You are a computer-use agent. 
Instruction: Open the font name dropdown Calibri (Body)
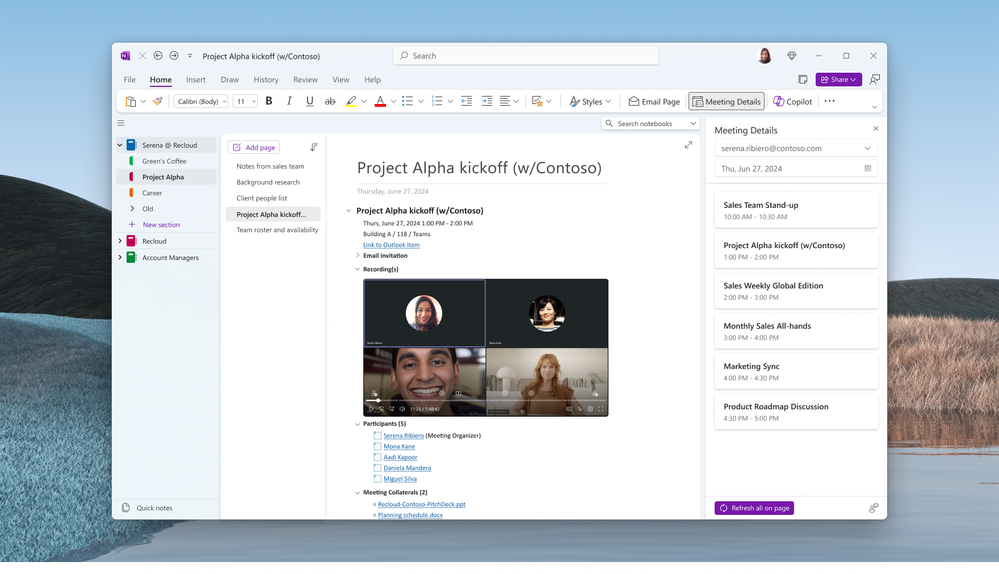click(x=201, y=101)
